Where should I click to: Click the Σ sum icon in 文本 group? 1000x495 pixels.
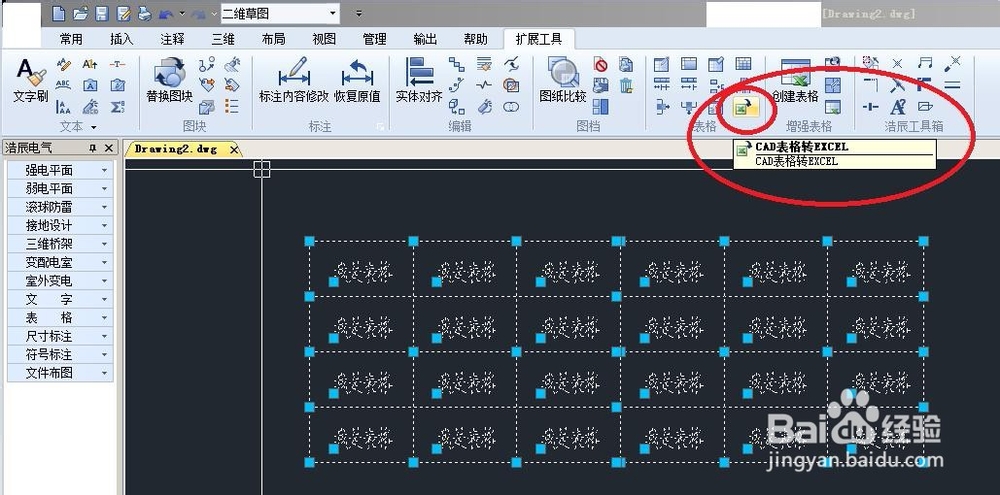point(117,107)
